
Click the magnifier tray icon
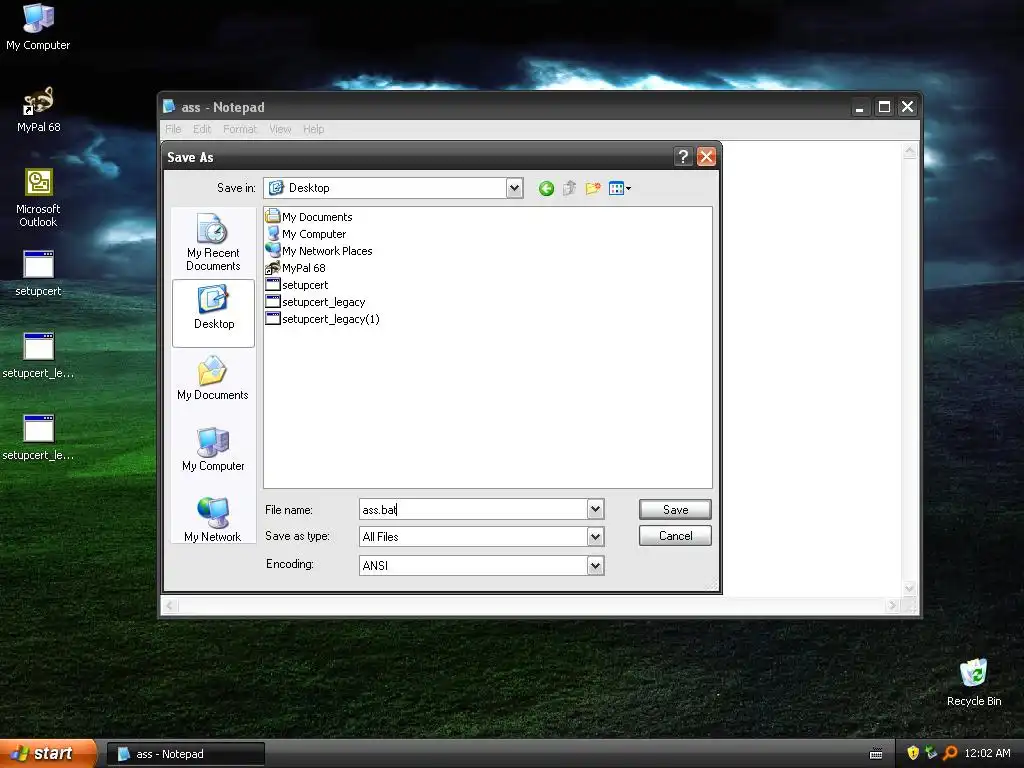click(x=950, y=753)
